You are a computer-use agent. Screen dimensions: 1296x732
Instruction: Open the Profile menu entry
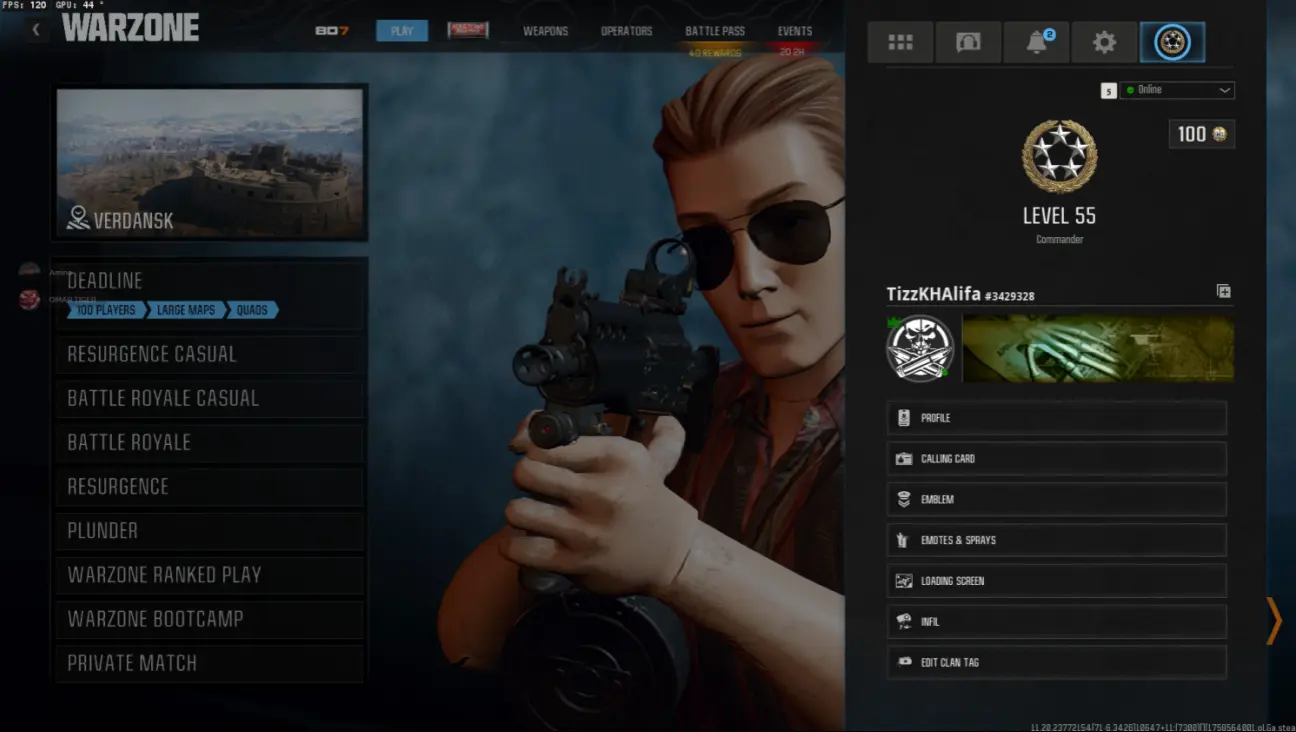[x=1056, y=418]
